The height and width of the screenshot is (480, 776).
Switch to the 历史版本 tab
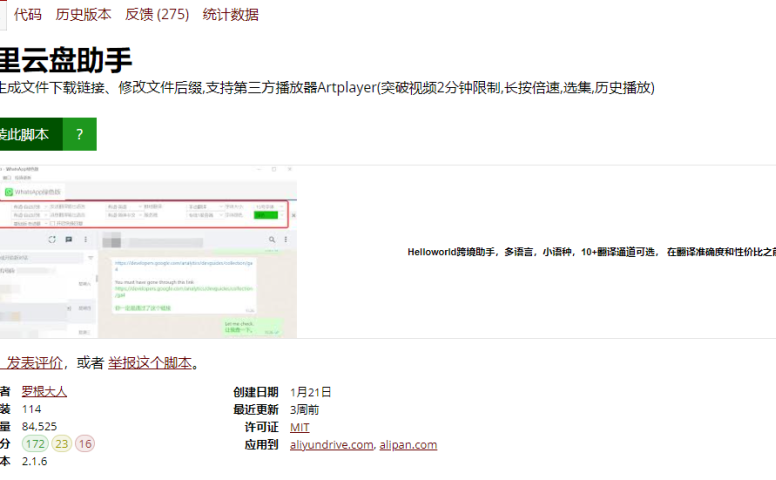pyautogui.click(x=83, y=15)
